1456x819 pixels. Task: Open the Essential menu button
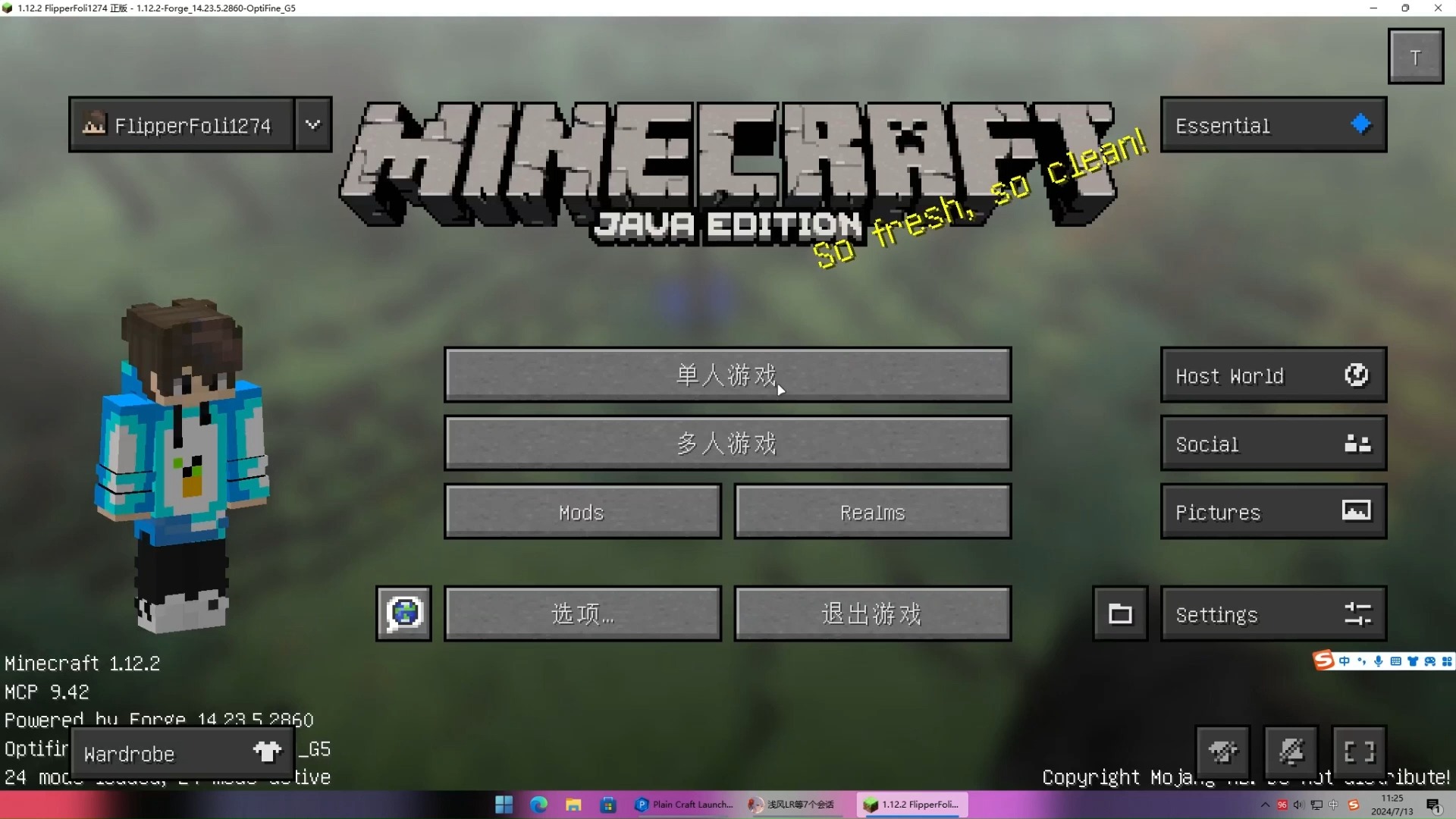point(1273,124)
